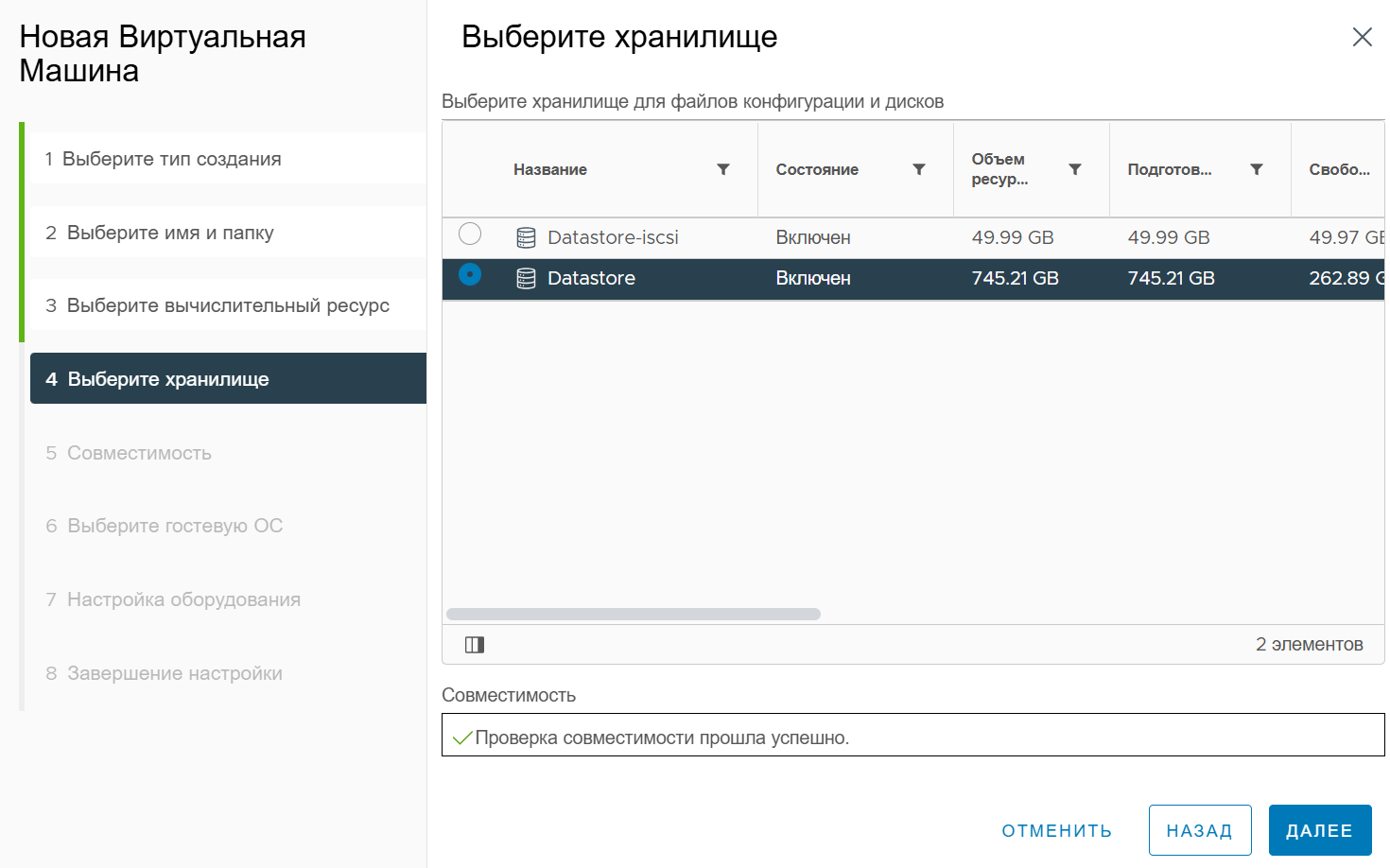1390x868 pixels.
Task: Click the ДАЛЕЕ button
Action: pyautogui.click(x=1320, y=830)
